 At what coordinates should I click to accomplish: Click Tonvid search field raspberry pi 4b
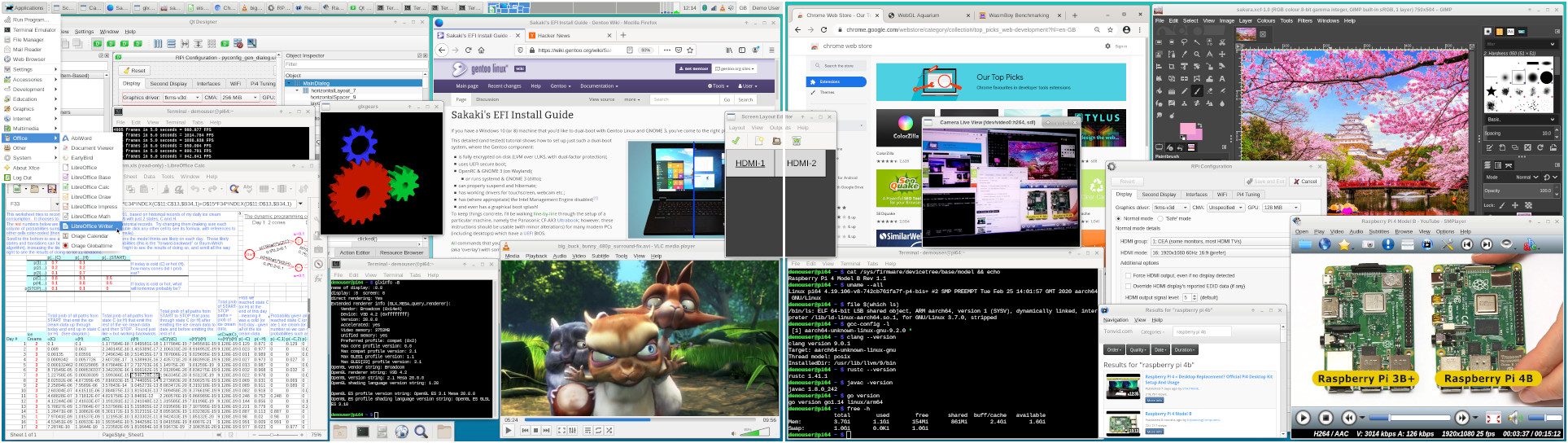[1202, 331]
